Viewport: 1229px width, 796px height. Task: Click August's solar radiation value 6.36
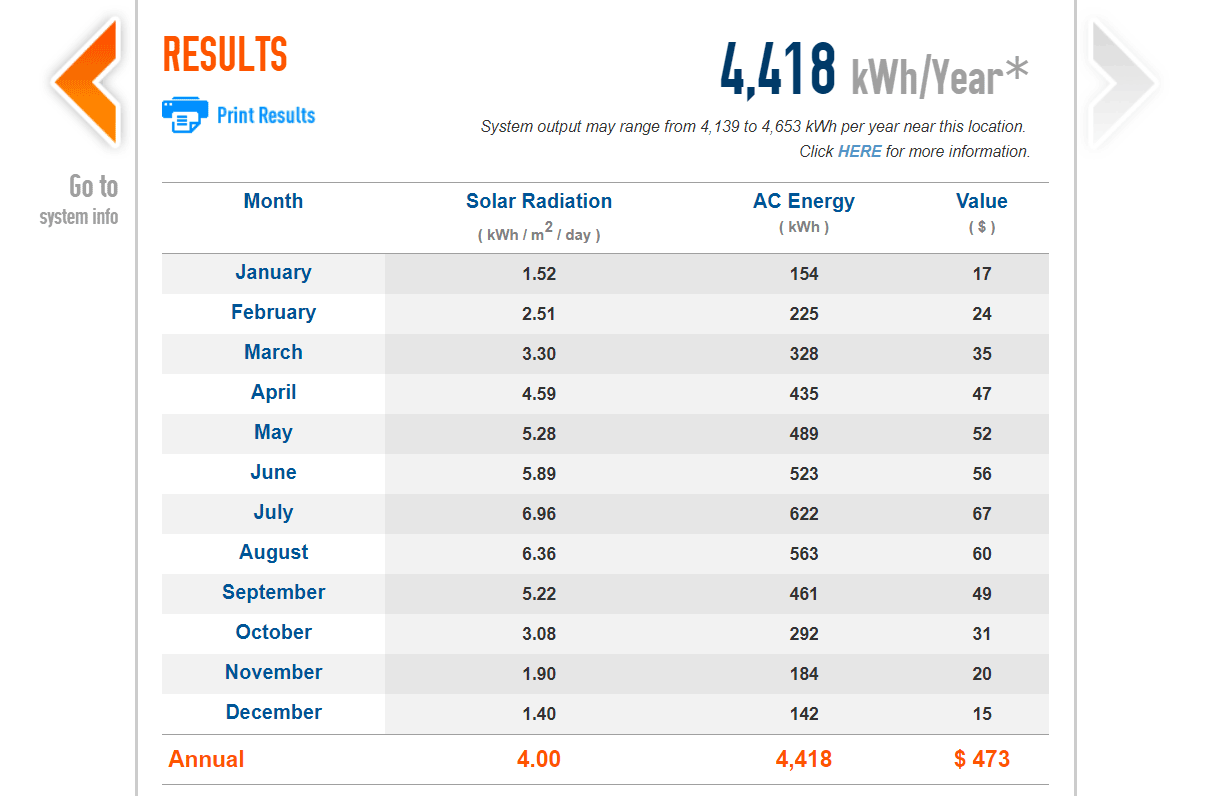pos(538,554)
